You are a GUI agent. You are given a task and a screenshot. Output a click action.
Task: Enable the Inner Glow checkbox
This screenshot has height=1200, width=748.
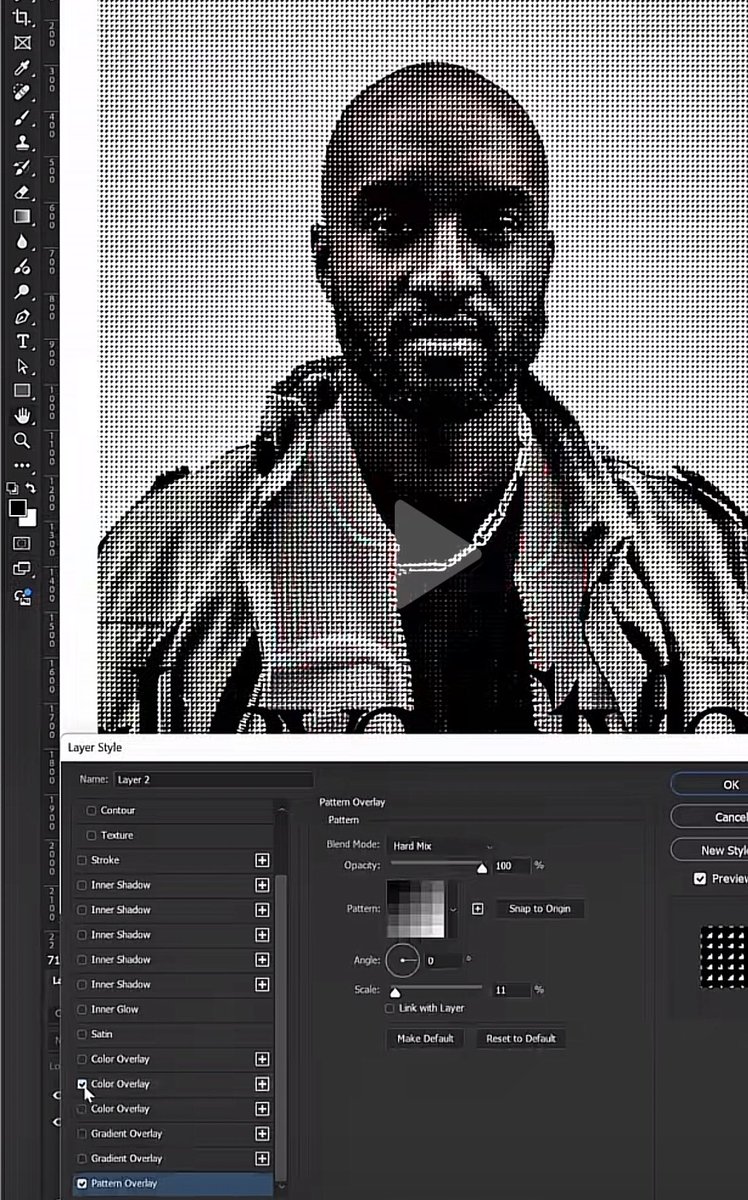(x=82, y=1009)
